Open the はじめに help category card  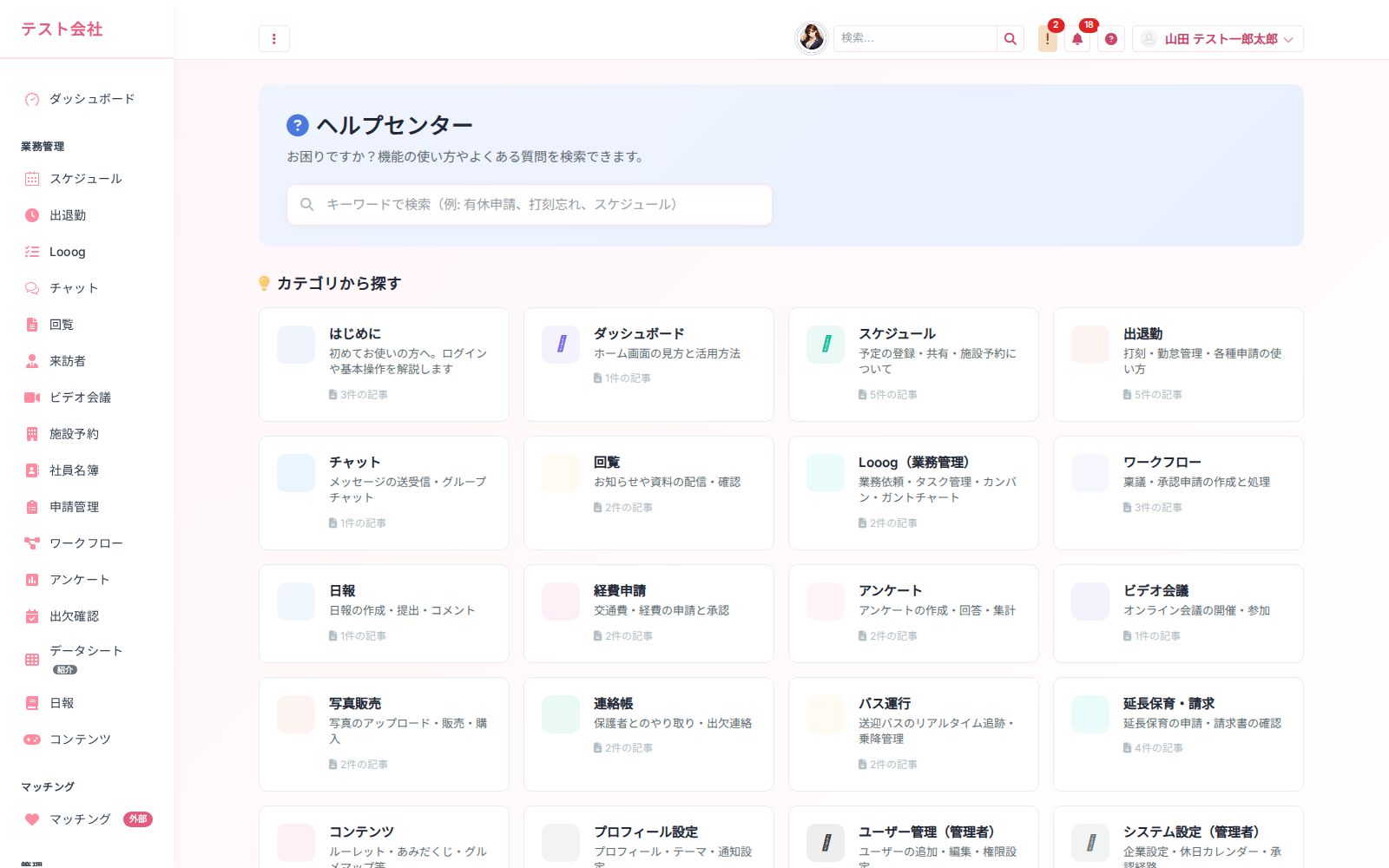384,365
